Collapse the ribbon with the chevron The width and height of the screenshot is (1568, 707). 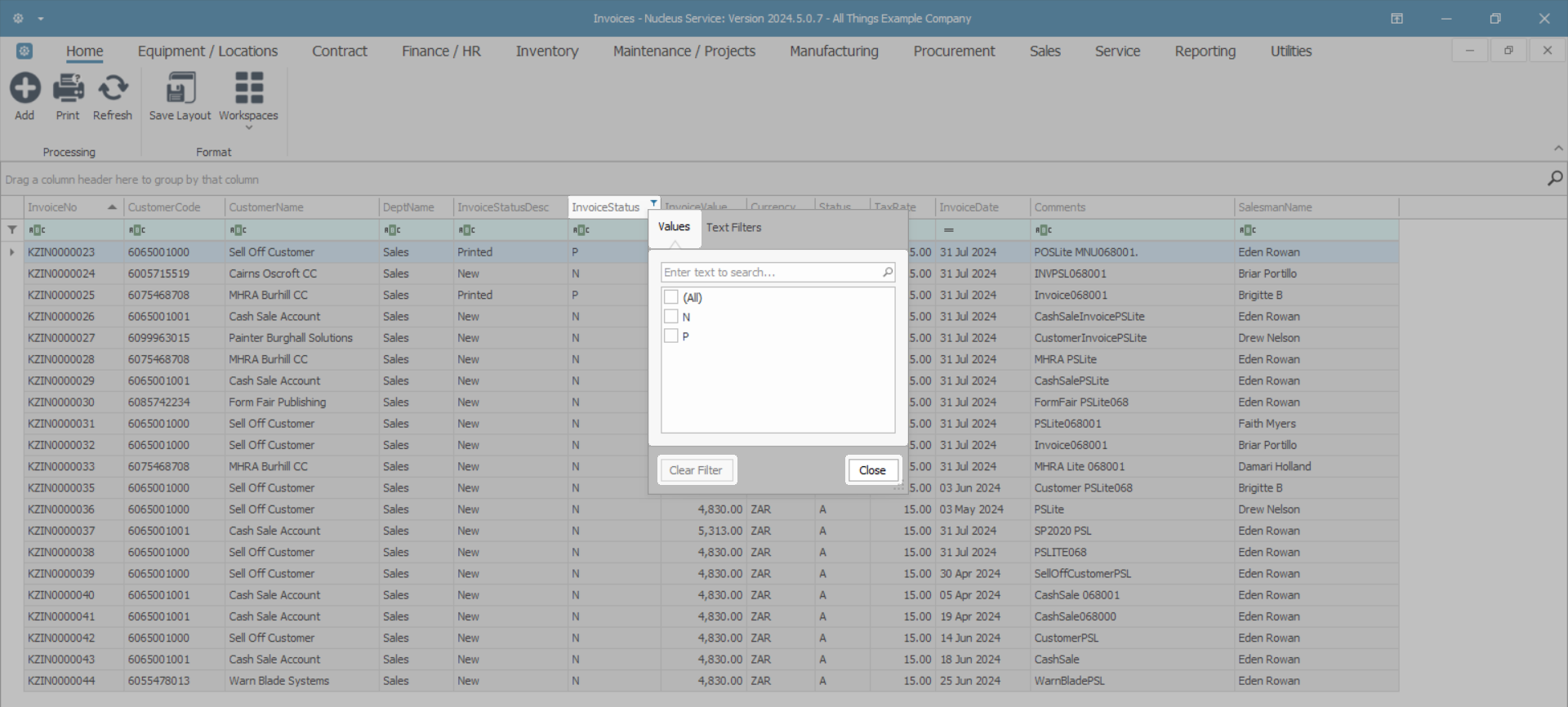[x=1558, y=149]
